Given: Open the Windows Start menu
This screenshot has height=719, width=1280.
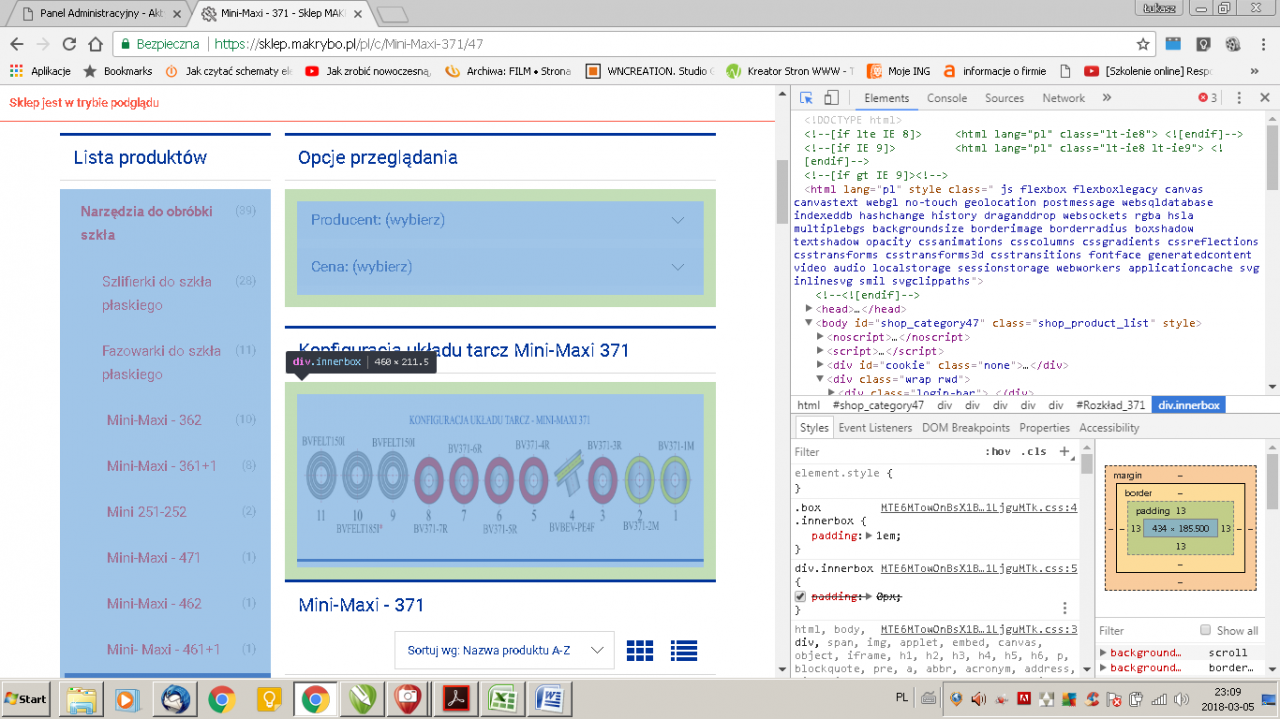Looking at the screenshot, I should pos(26,698).
